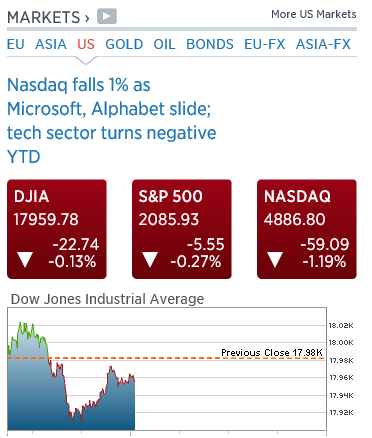Viewport: 372px width, 438px height.
Task: Open the ASIA-FX tab
Action: click(x=323, y=44)
